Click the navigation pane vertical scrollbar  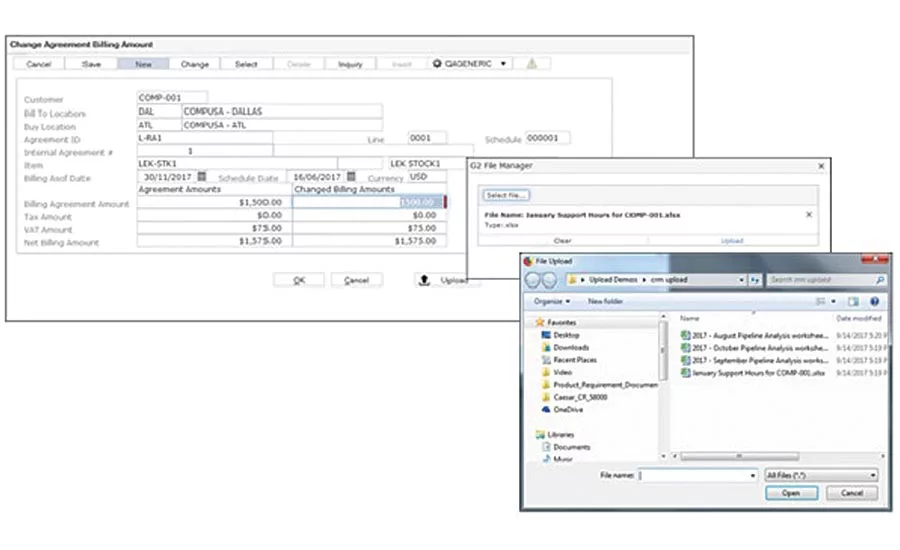(663, 350)
